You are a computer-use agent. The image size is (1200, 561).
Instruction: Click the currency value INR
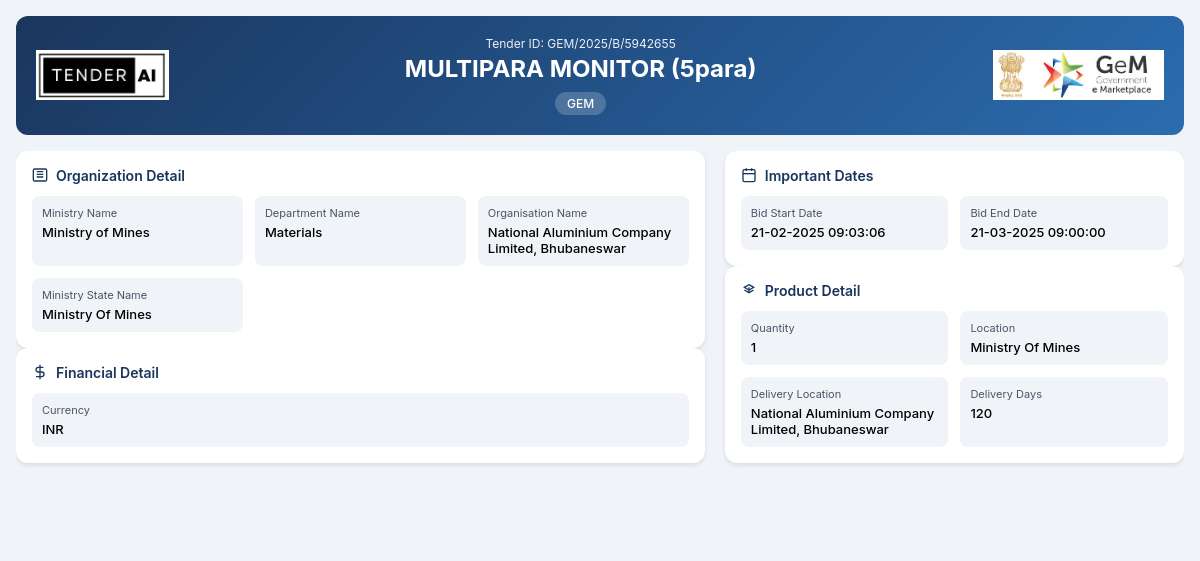click(x=53, y=430)
